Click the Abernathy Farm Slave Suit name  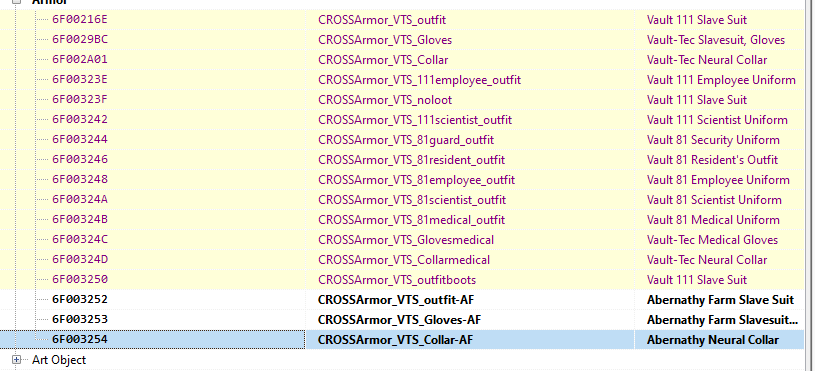click(720, 300)
